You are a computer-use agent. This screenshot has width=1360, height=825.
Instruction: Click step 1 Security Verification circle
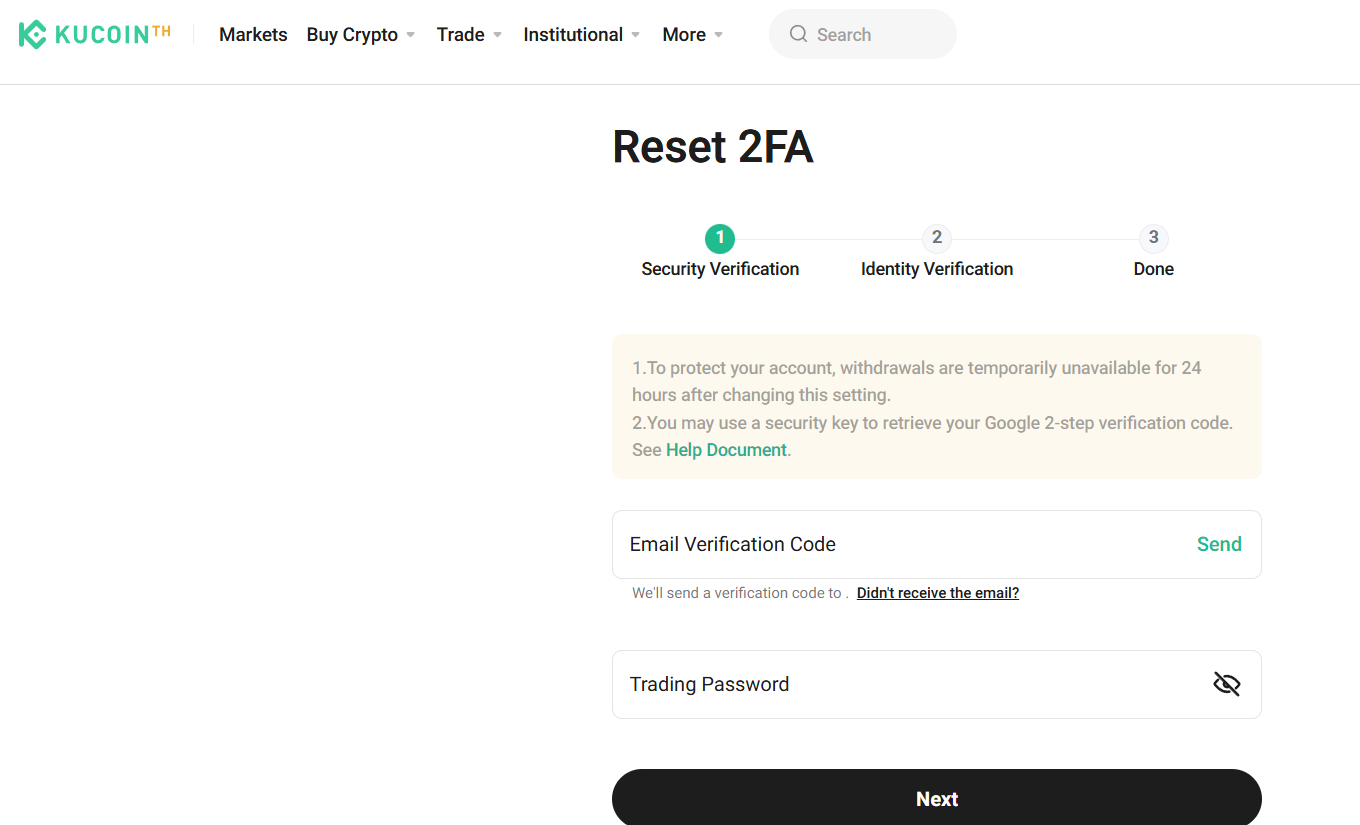[720, 238]
